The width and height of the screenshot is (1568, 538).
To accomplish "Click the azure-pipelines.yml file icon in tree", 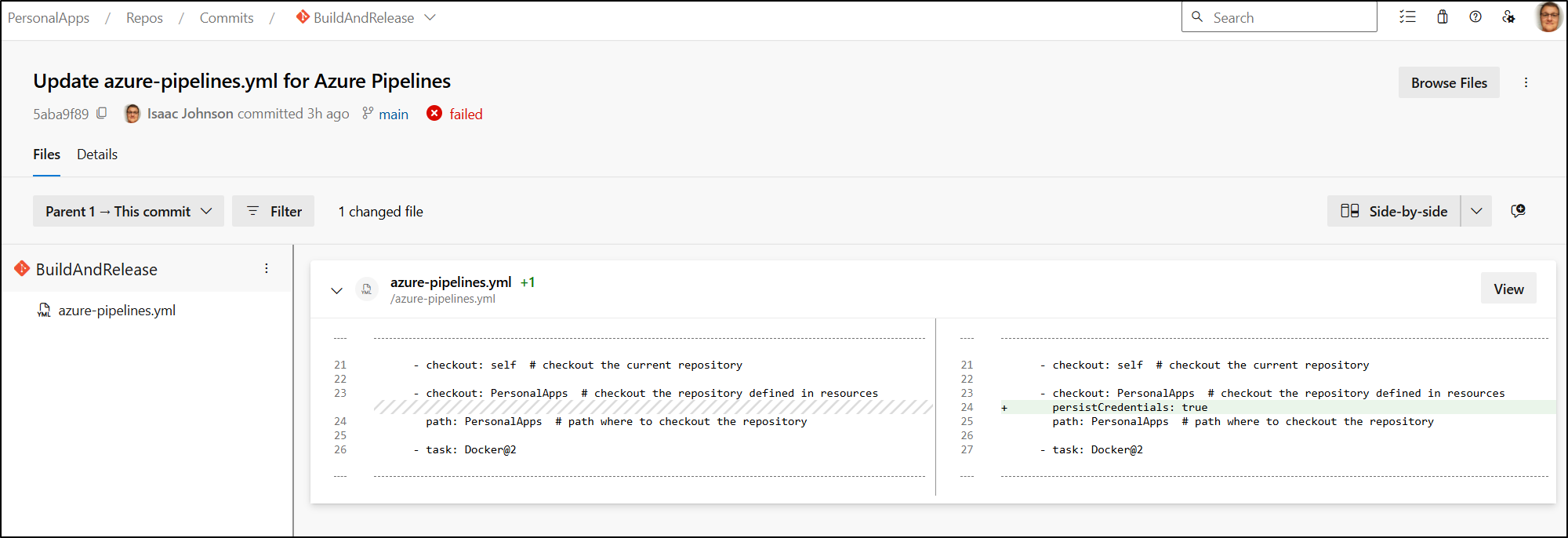I will [44, 311].
